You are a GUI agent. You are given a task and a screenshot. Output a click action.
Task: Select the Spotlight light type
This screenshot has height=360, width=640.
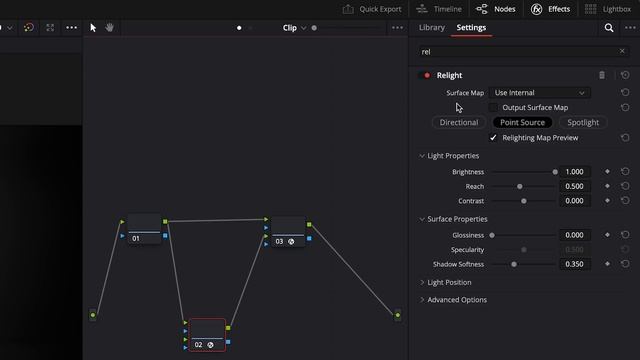[583, 122]
